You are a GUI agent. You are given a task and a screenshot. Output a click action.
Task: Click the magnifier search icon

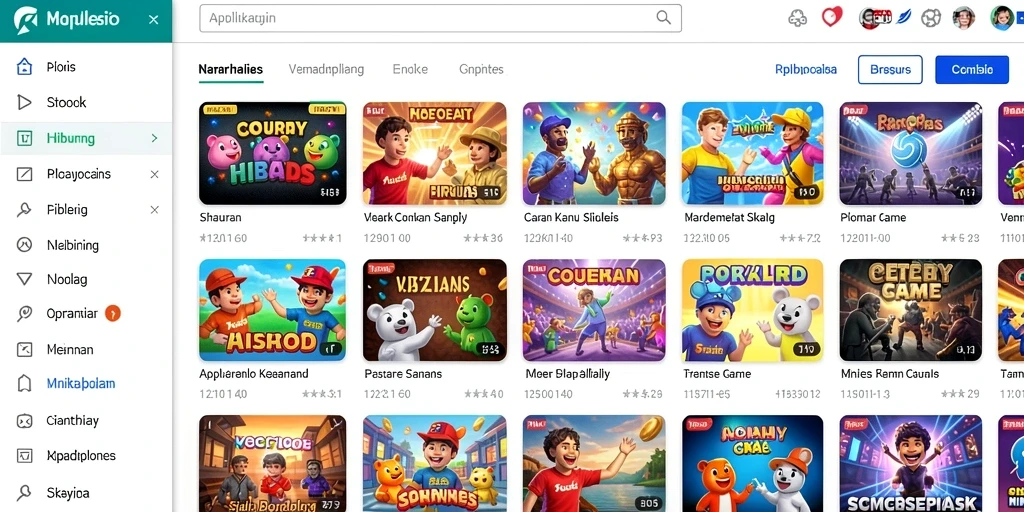pyautogui.click(x=664, y=18)
